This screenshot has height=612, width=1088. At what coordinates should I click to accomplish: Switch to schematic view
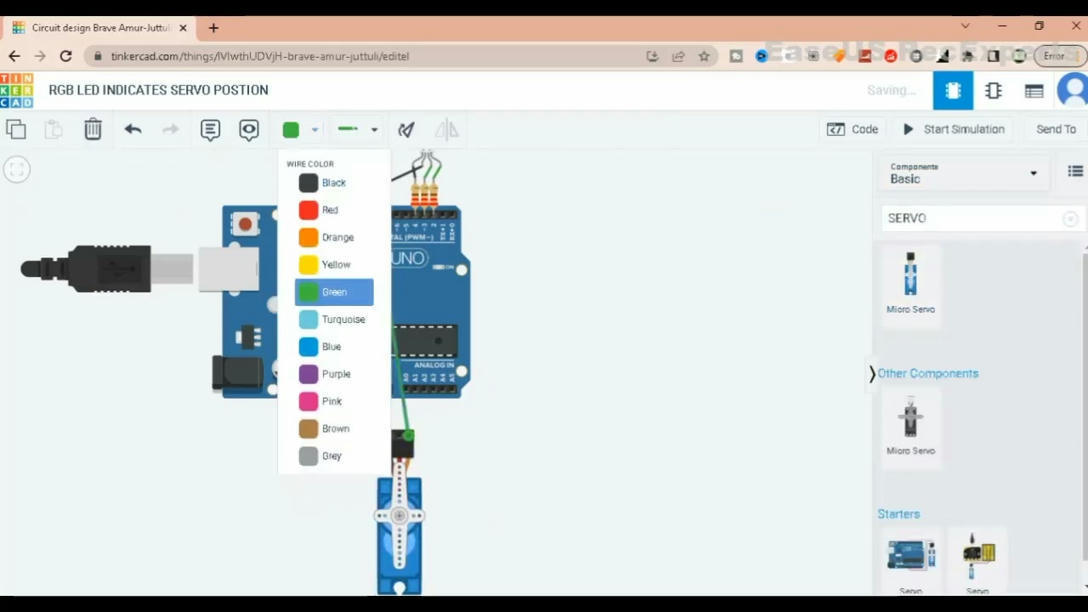994,90
